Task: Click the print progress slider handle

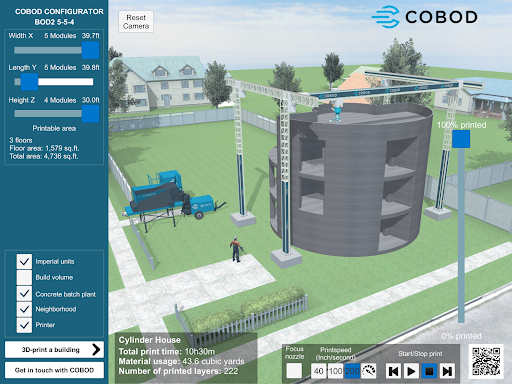Action: 461,139
